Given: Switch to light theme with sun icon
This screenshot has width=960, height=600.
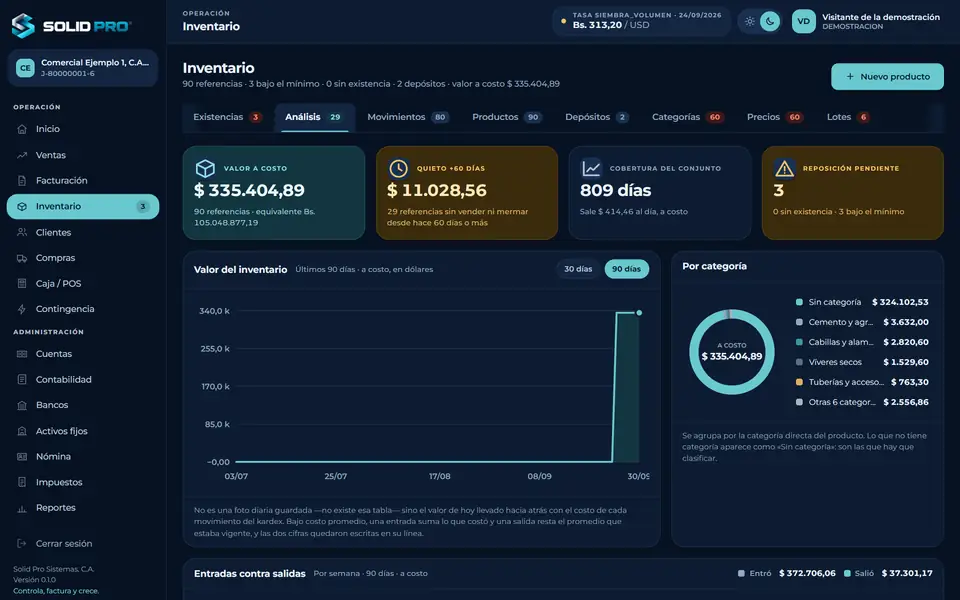Looking at the screenshot, I should [x=750, y=21].
